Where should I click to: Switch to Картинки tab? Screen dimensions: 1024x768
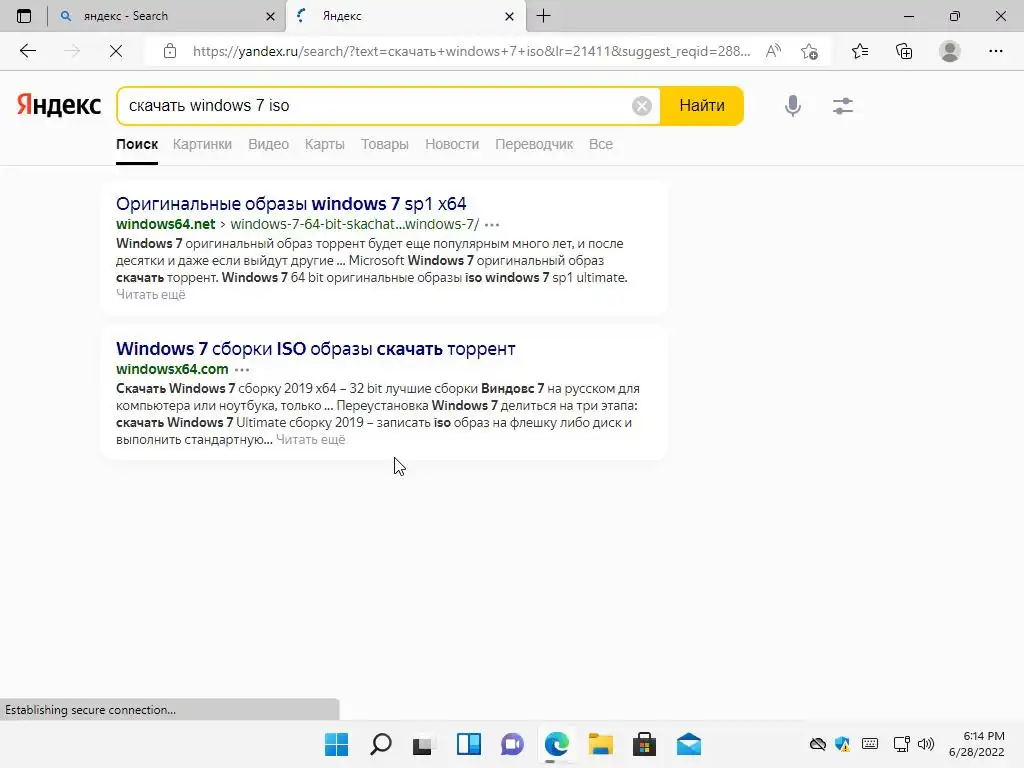click(x=202, y=144)
